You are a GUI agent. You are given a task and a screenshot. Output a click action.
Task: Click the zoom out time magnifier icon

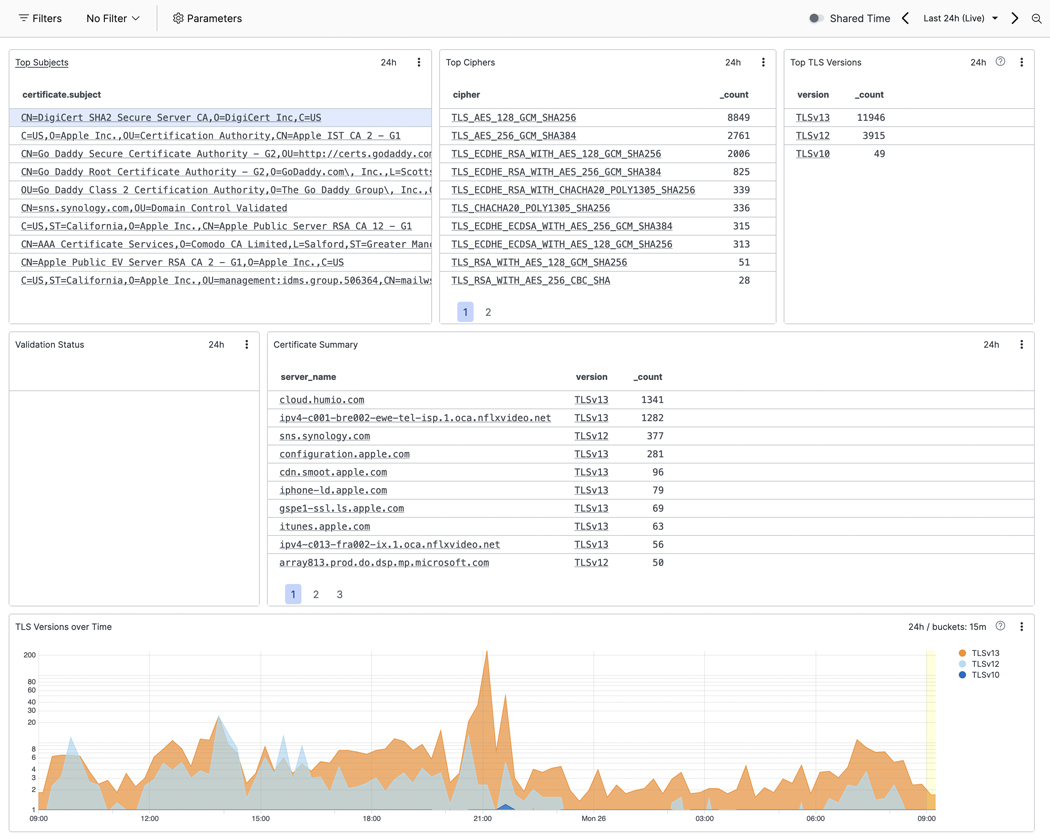click(1036, 19)
